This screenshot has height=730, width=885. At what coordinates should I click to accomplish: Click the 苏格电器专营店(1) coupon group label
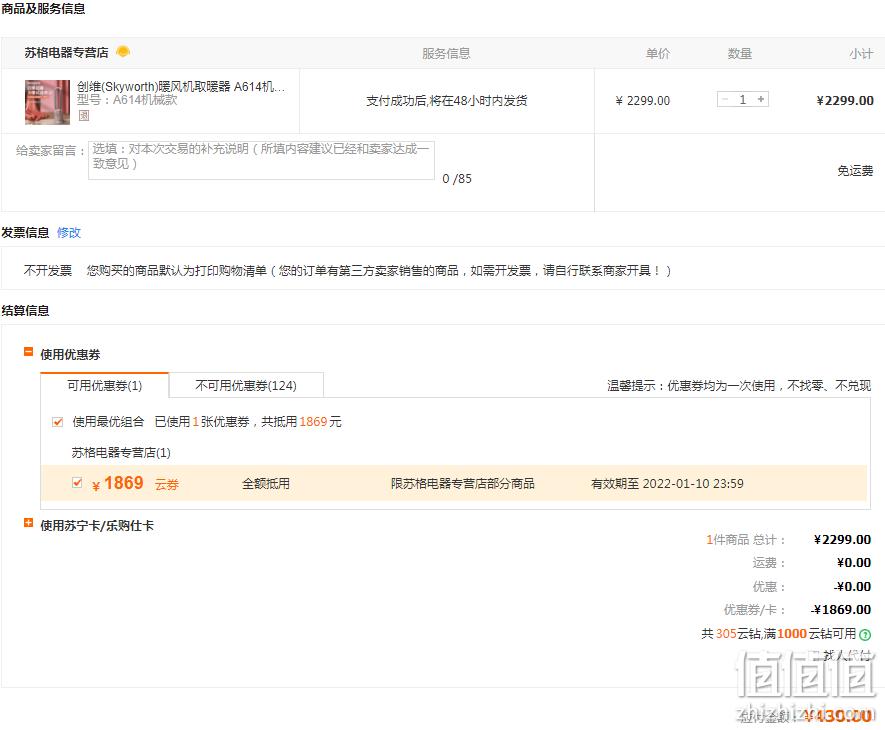coord(121,452)
